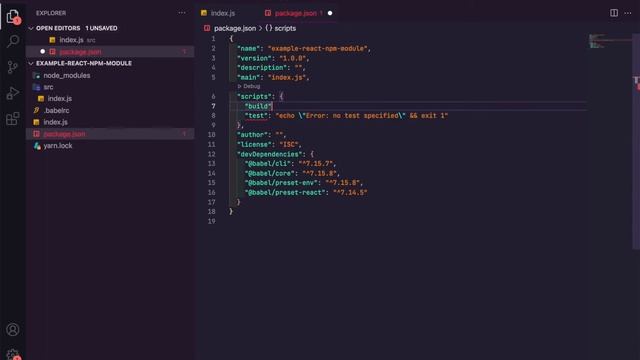Open the Explorer view in activity bar
The width and height of the screenshot is (640, 360).
(x=13, y=16)
